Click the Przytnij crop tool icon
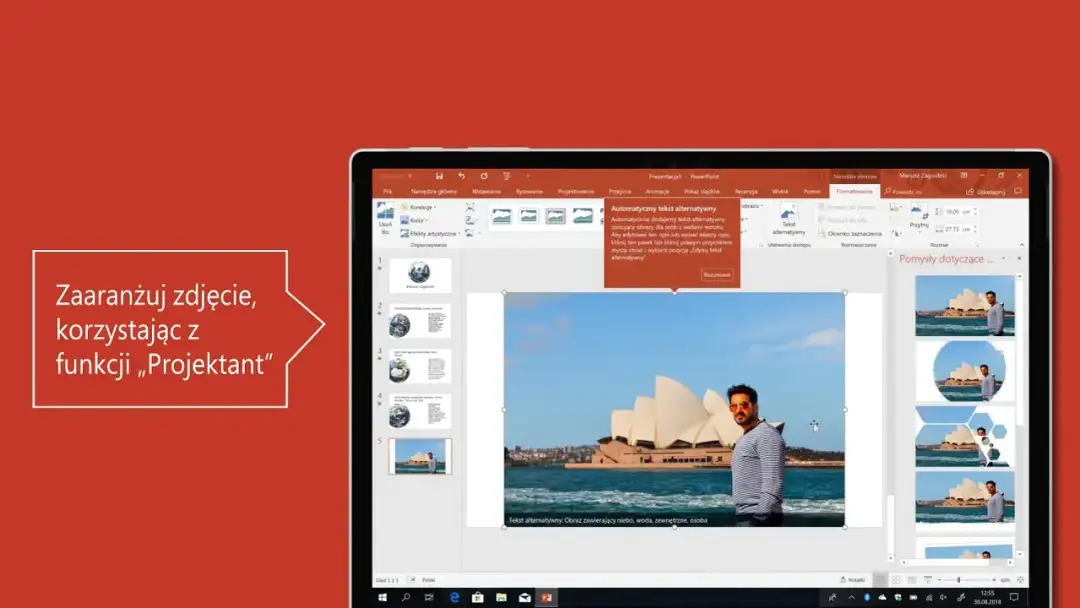Screen dimensions: 1080x608 coord(918,217)
